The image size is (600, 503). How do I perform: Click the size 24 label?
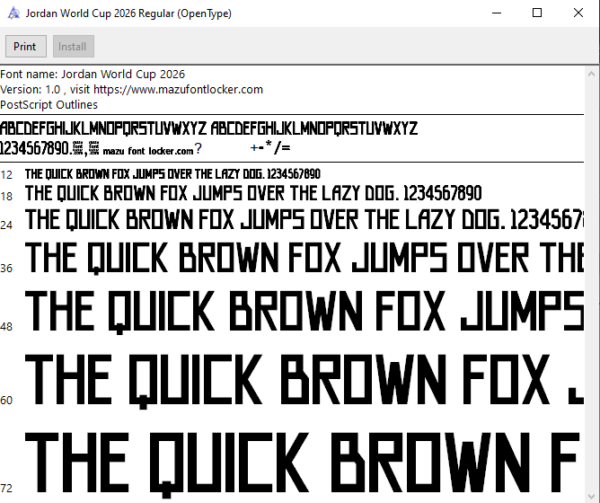point(7,225)
